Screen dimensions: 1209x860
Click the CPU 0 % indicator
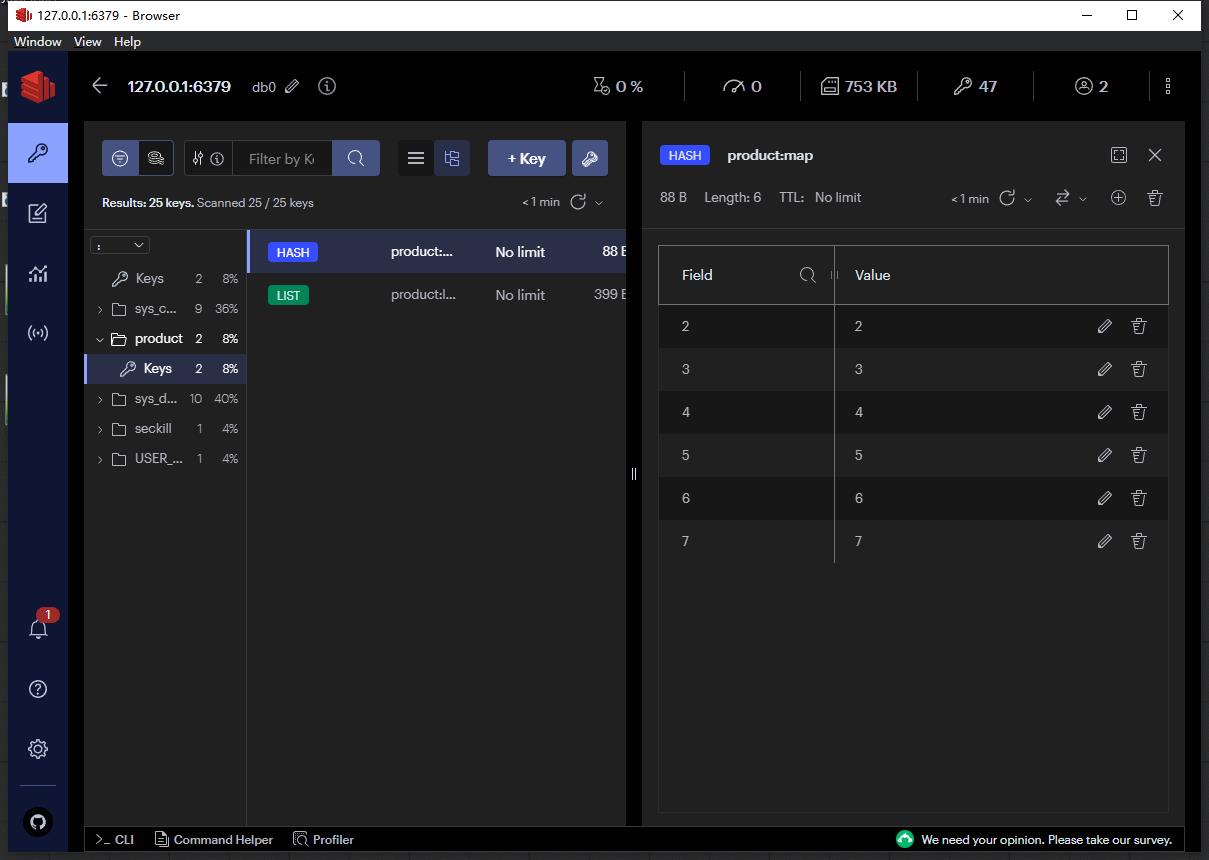pyautogui.click(x=618, y=86)
